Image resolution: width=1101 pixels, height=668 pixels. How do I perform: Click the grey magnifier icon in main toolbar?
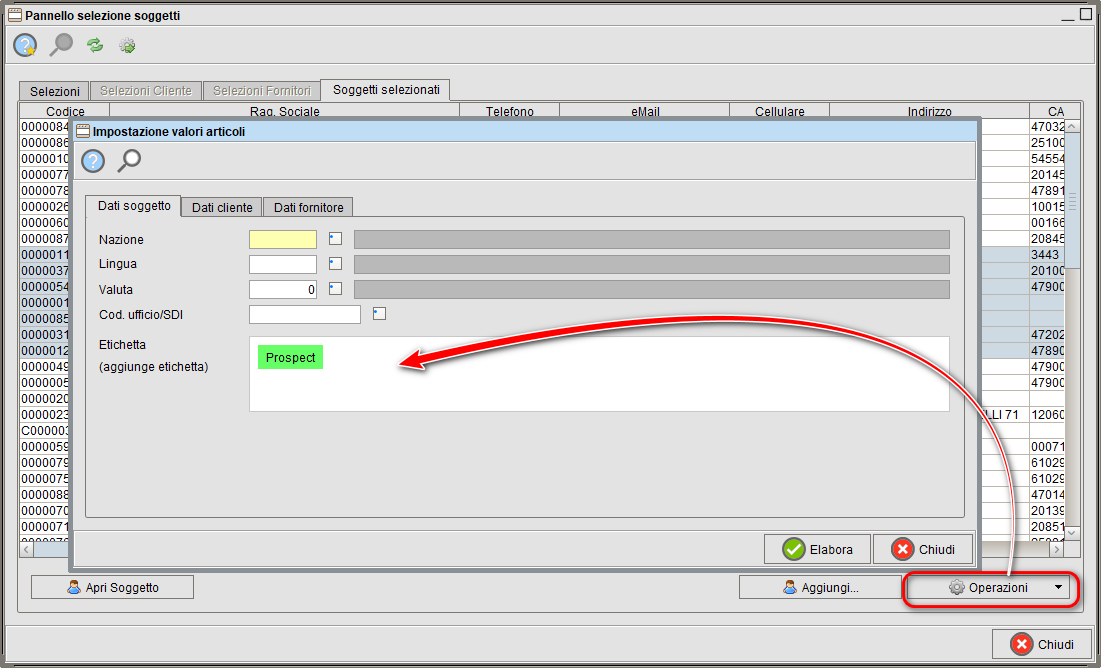pos(61,45)
